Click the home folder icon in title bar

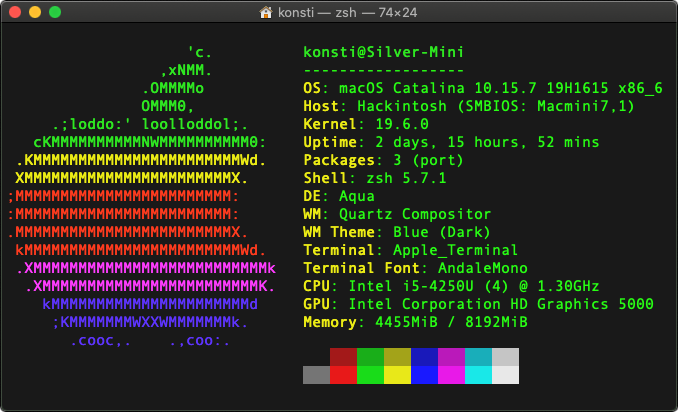[x=265, y=12]
